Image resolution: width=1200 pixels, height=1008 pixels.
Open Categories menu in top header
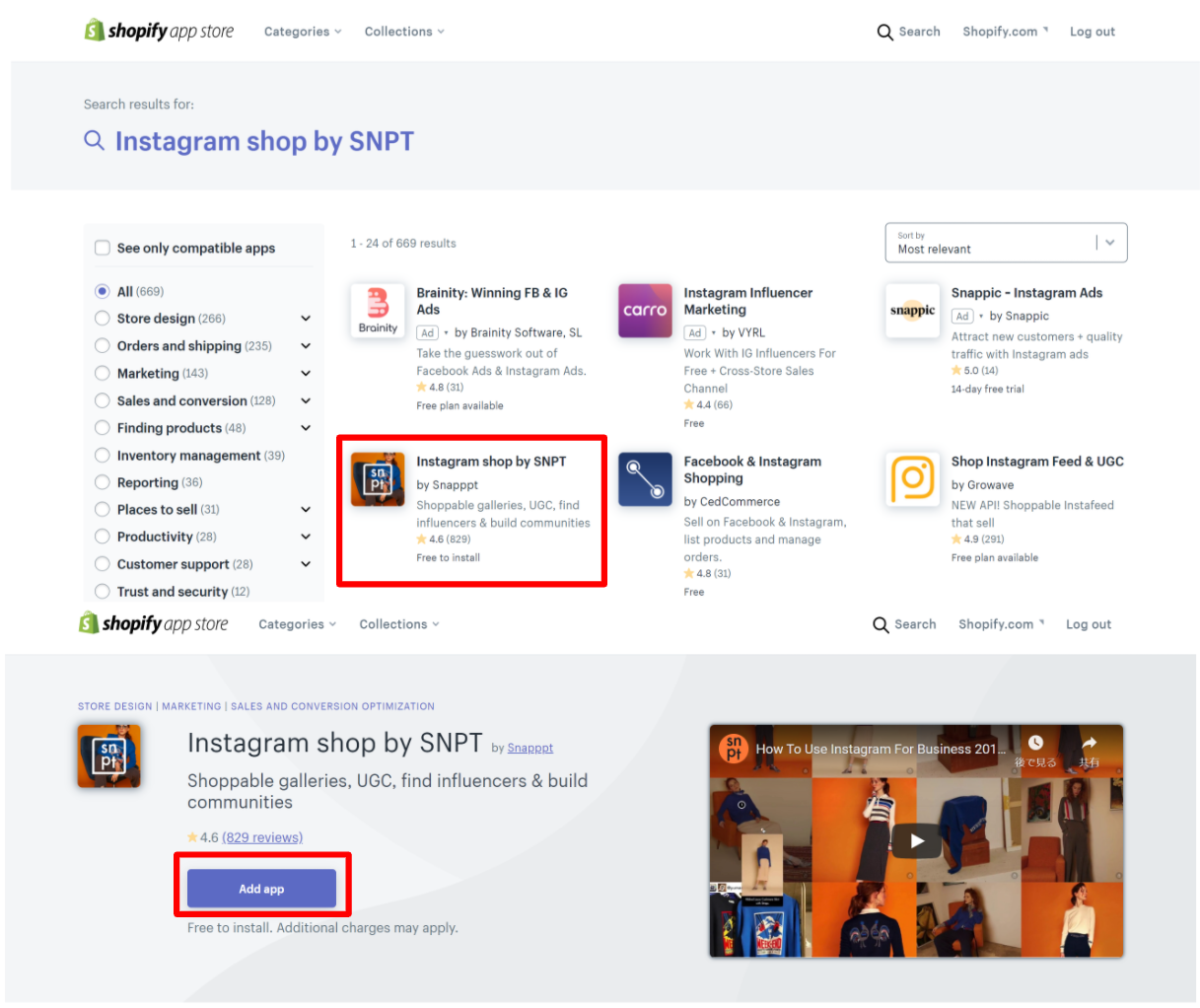[x=303, y=32]
